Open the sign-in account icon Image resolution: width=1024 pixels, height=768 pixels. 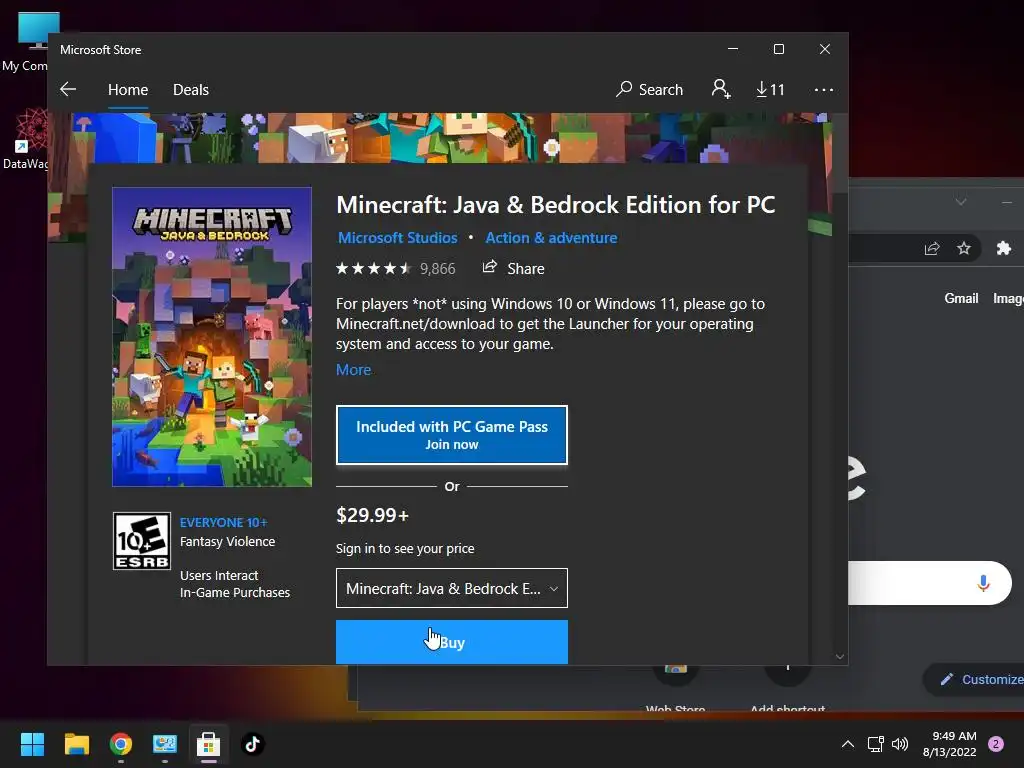coord(720,89)
